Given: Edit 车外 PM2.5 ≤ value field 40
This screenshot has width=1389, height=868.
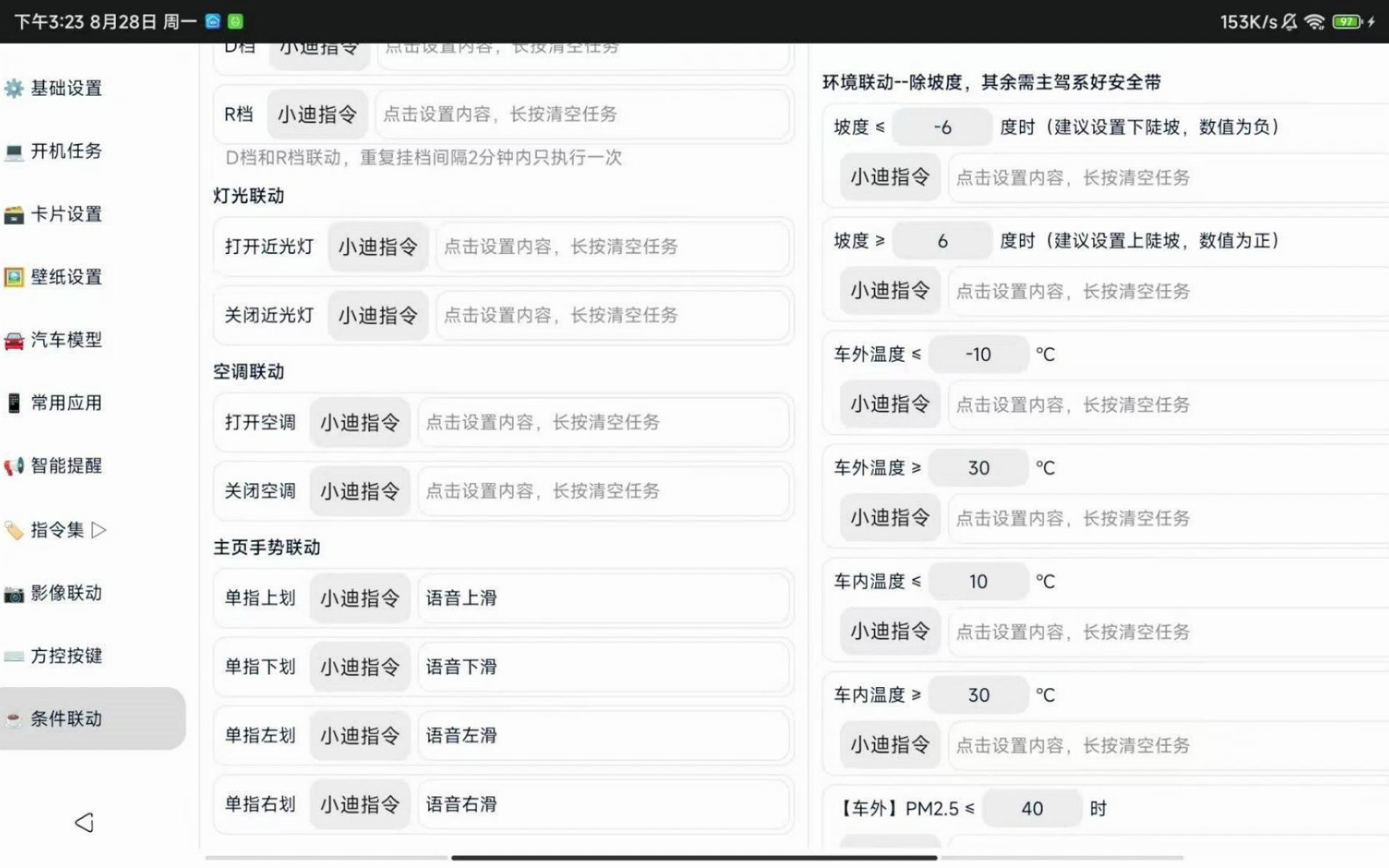Looking at the screenshot, I should 1032,809.
